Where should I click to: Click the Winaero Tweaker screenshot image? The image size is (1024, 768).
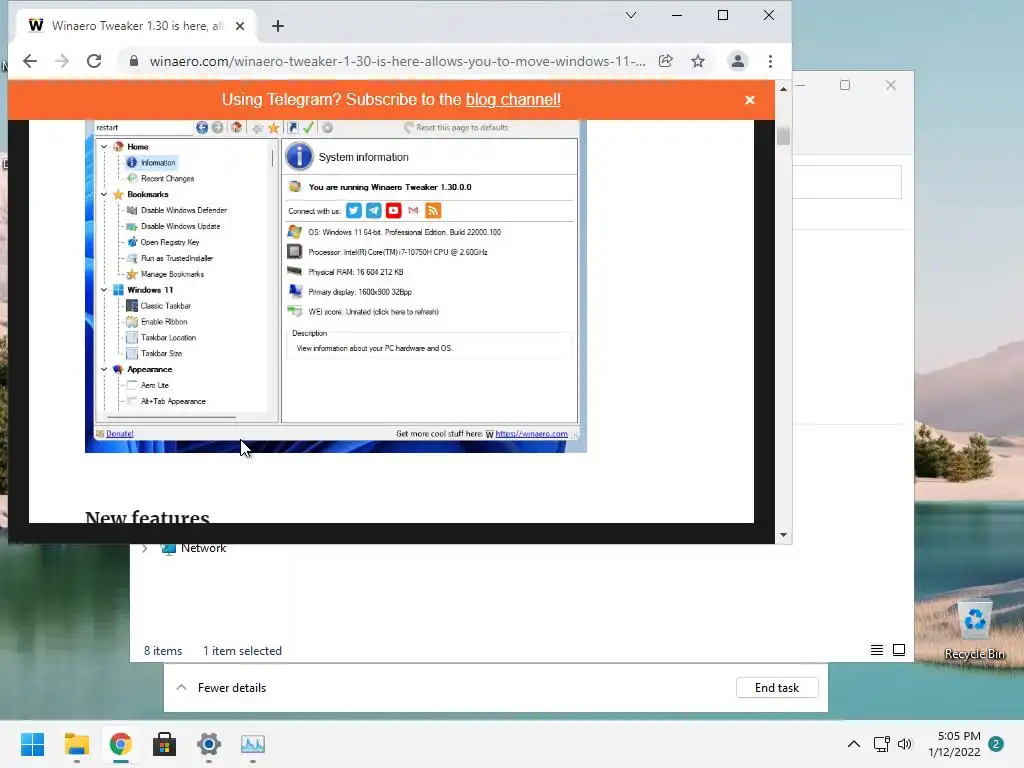click(x=336, y=286)
